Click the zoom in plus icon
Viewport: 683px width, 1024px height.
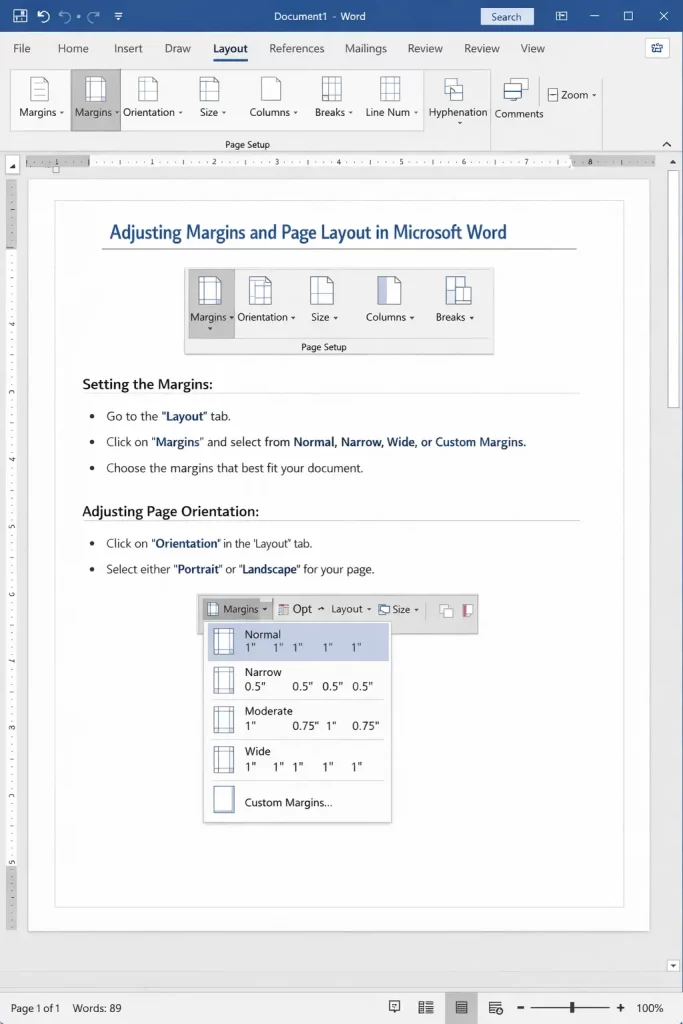[x=620, y=1008]
